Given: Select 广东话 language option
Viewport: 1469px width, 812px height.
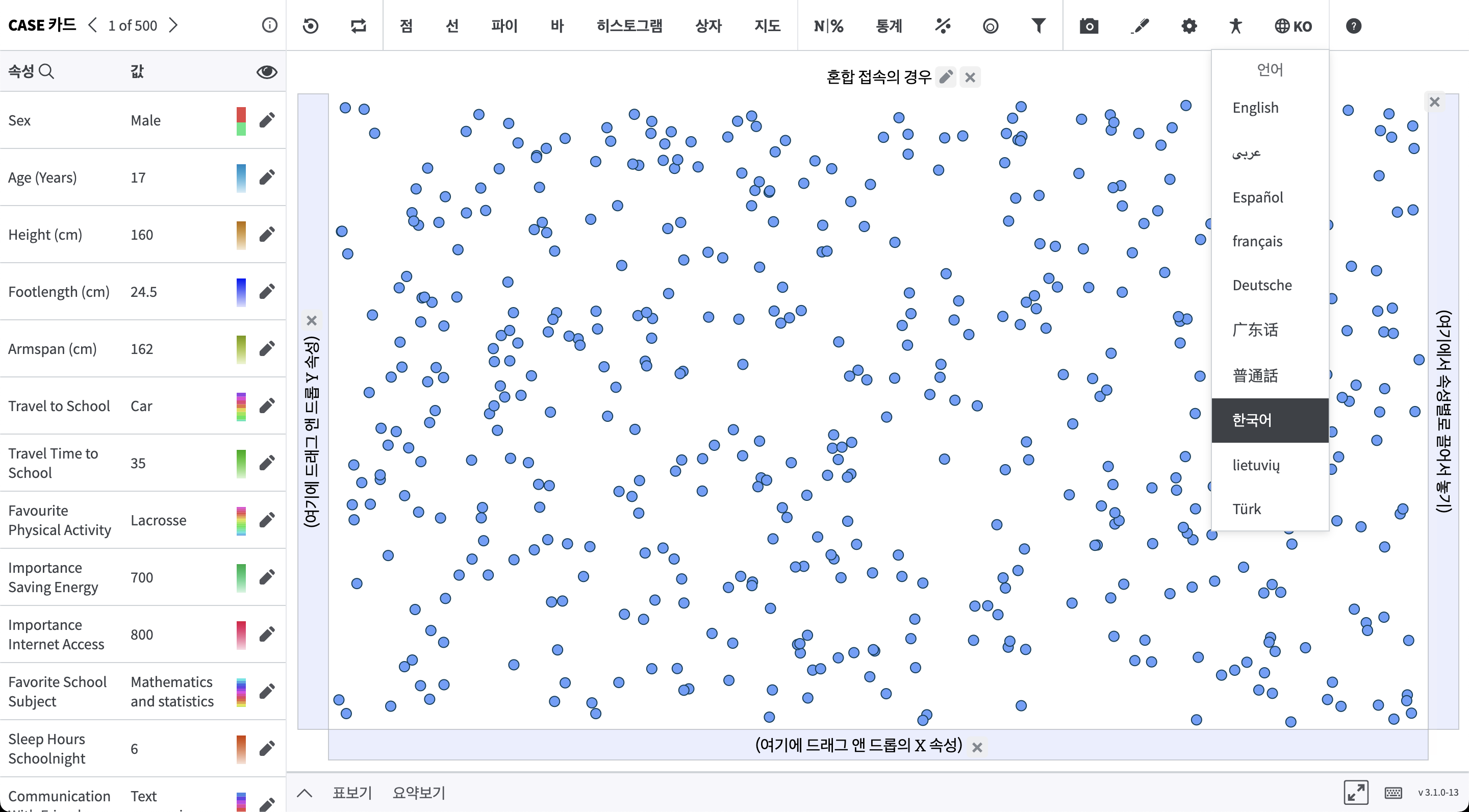Looking at the screenshot, I should (x=1270, y=329).
